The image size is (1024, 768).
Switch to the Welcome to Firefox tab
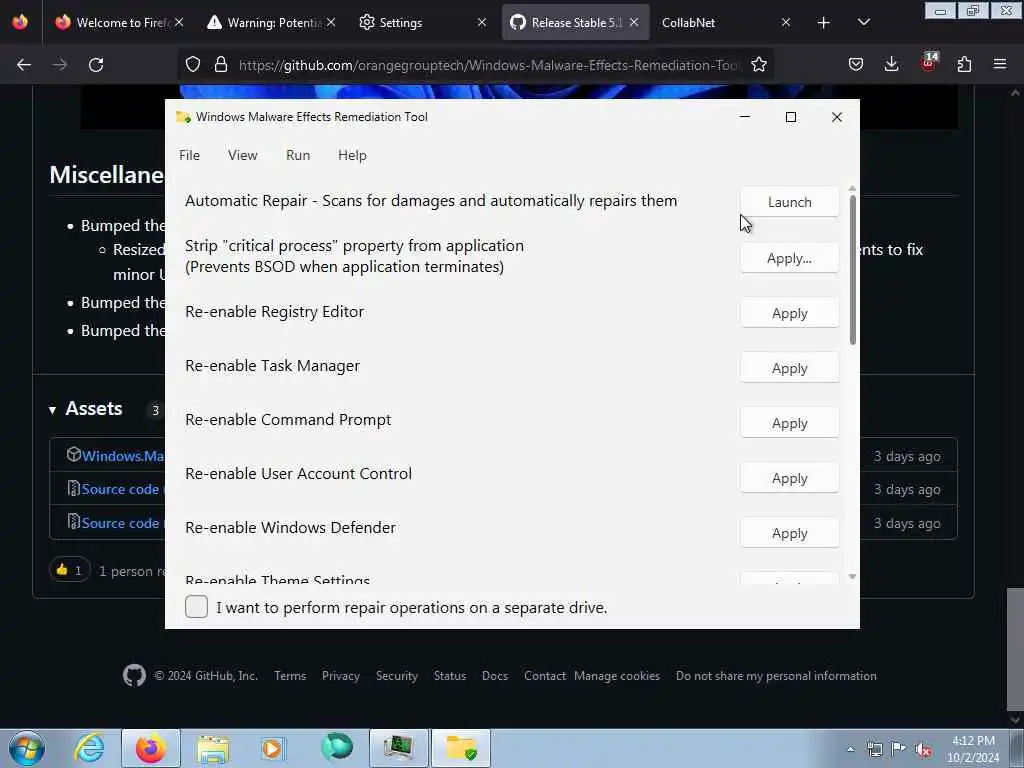point(120,22)
